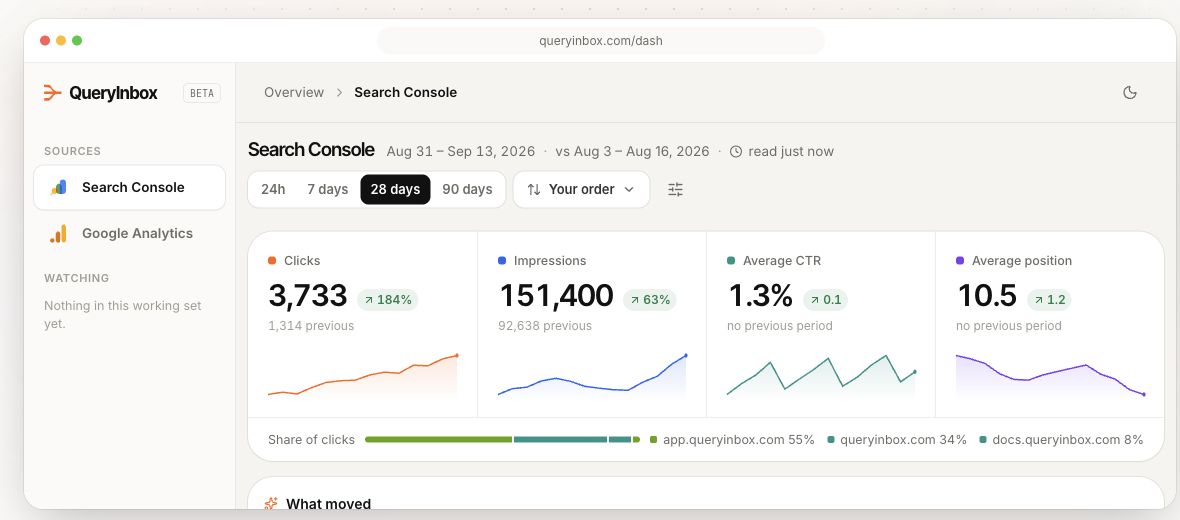Click the vs Aug 3 – Aug 16, 2026 text
Image resolution: width=1180 pixels, height=520 pixels.
632,151
